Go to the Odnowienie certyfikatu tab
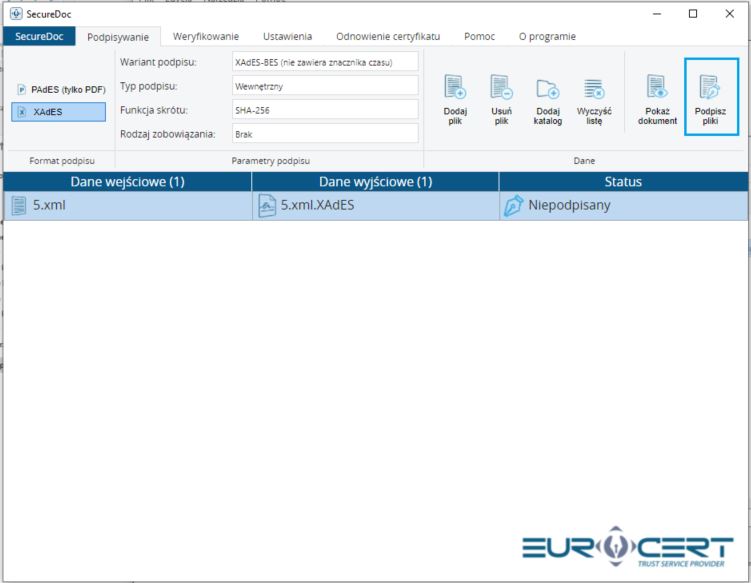The width and height of the screenshot is (751, 583). tap(388, 37)
